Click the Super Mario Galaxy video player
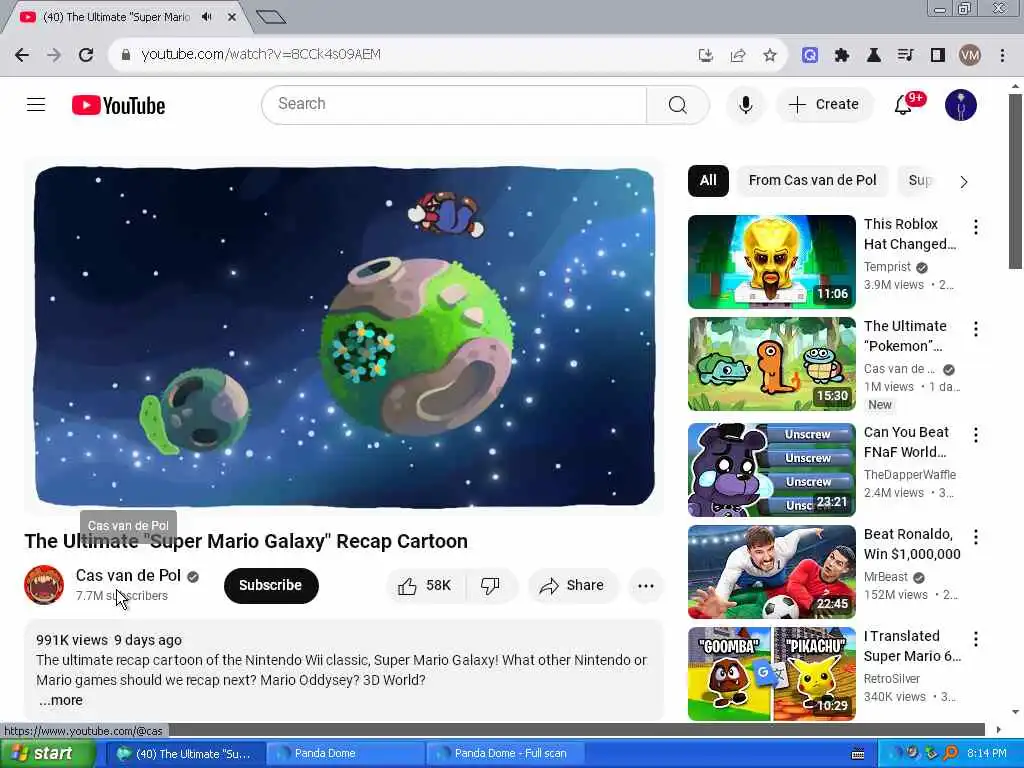 344,337
